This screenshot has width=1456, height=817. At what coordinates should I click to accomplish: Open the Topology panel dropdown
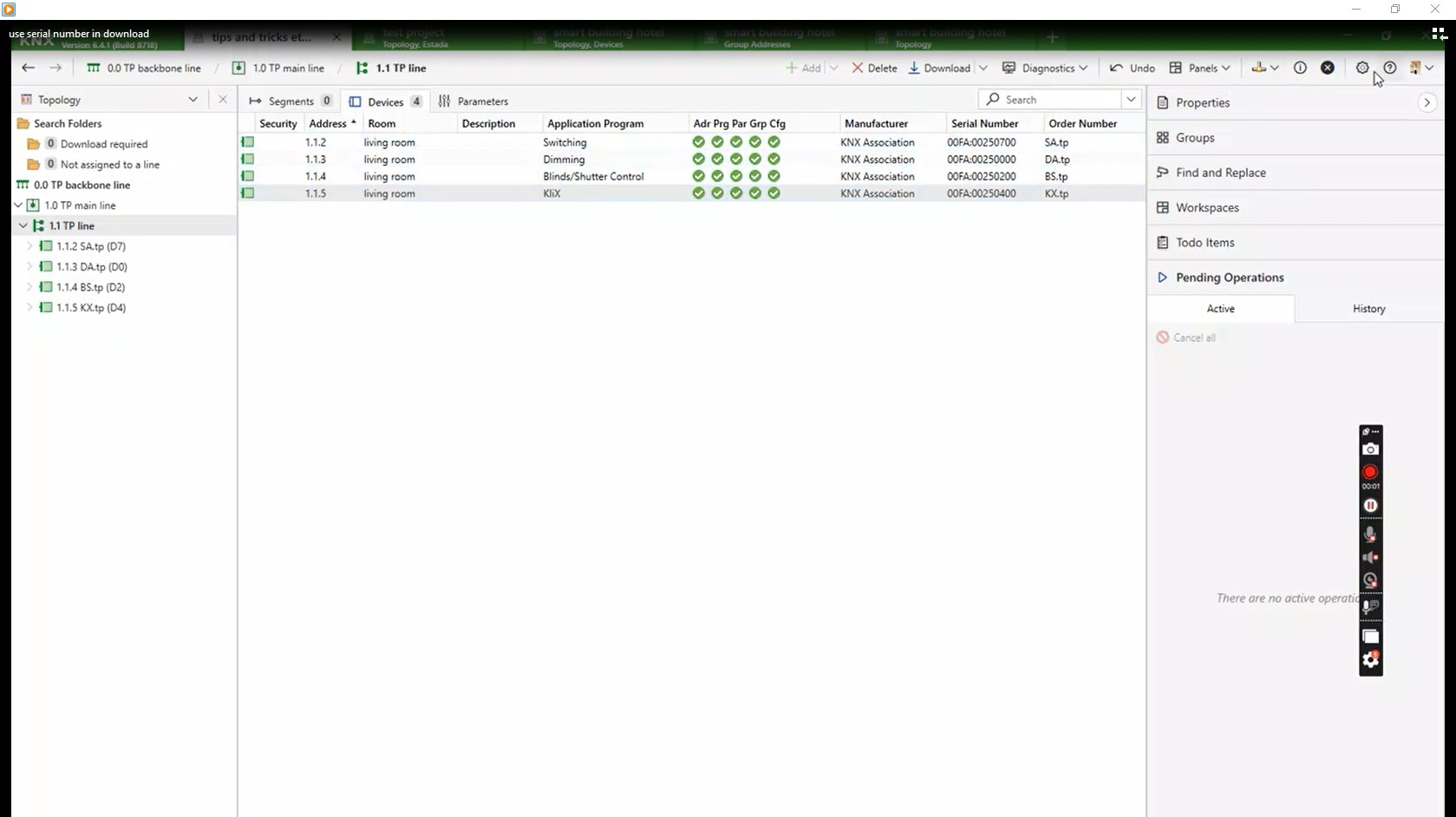click(193, 100)
